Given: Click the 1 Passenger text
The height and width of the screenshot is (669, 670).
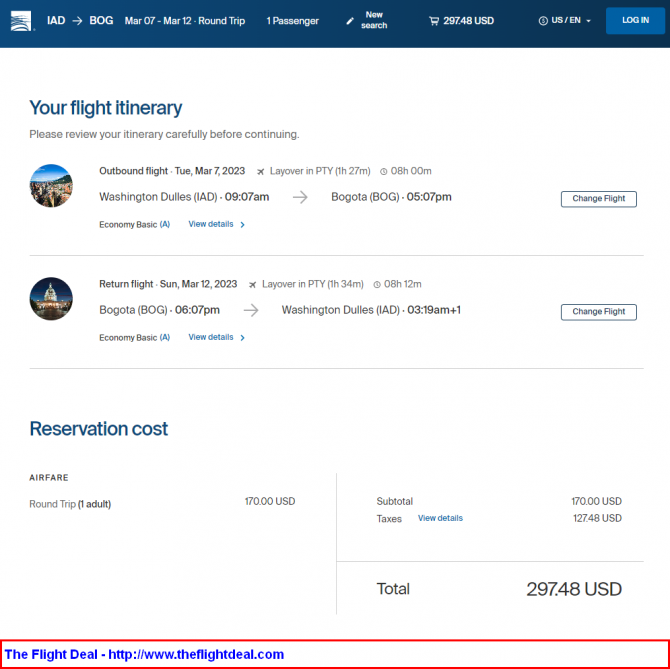Looking at the screenshot, I should (293, 21).
